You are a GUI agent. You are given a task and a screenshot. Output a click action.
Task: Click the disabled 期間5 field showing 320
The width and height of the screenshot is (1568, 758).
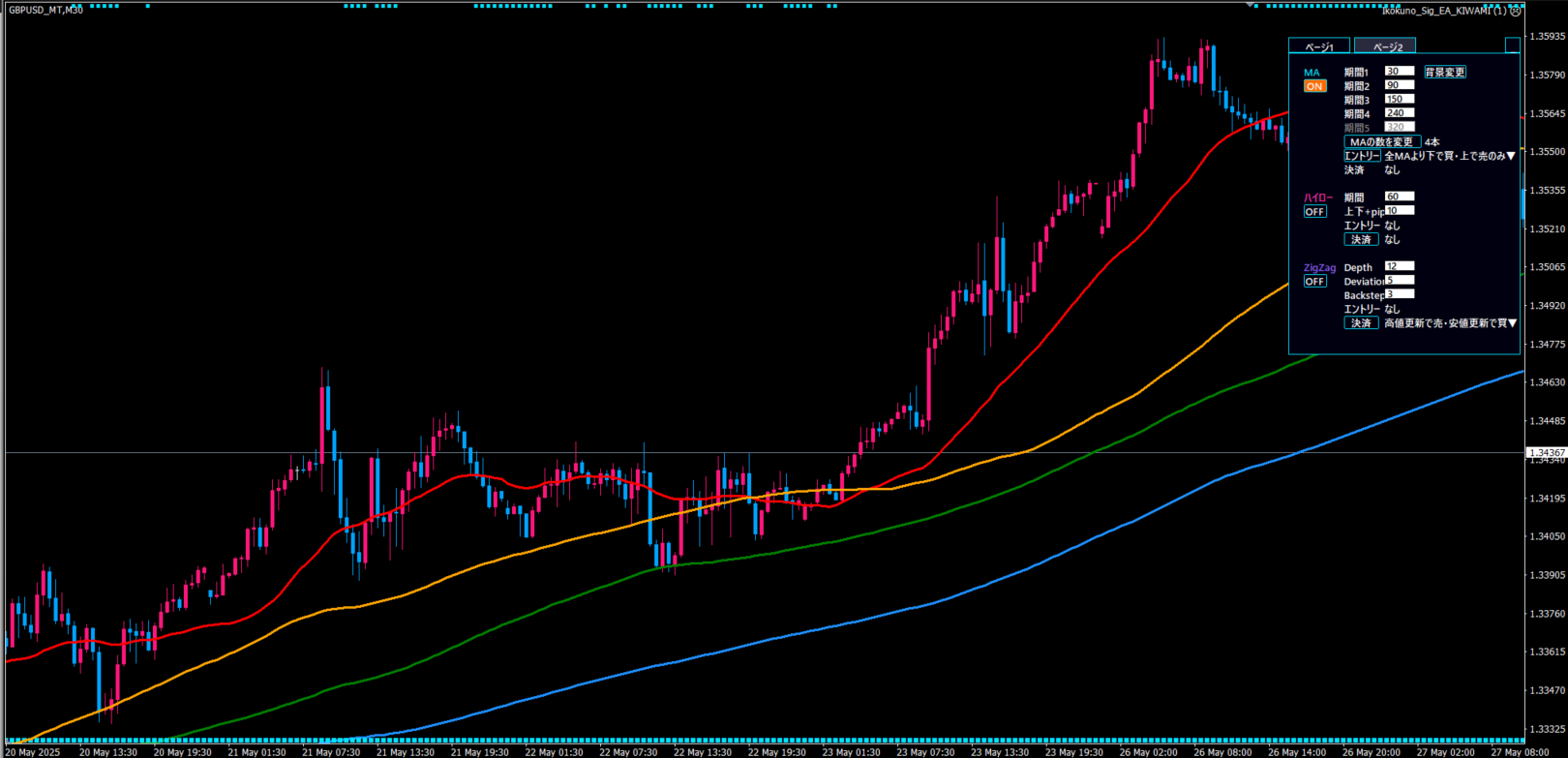[1400, 127]
